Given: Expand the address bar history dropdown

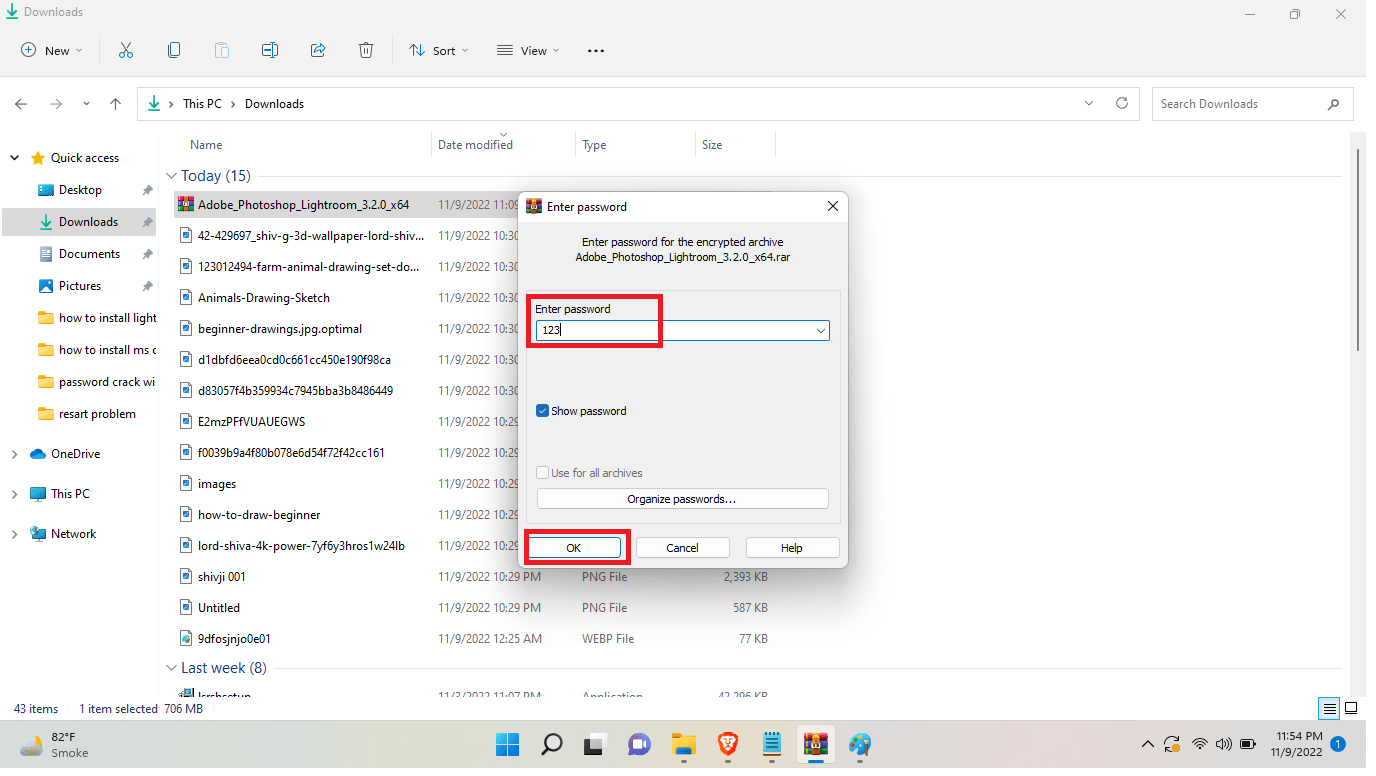Looking at the screenshot, I should [x=1089, y=103].
